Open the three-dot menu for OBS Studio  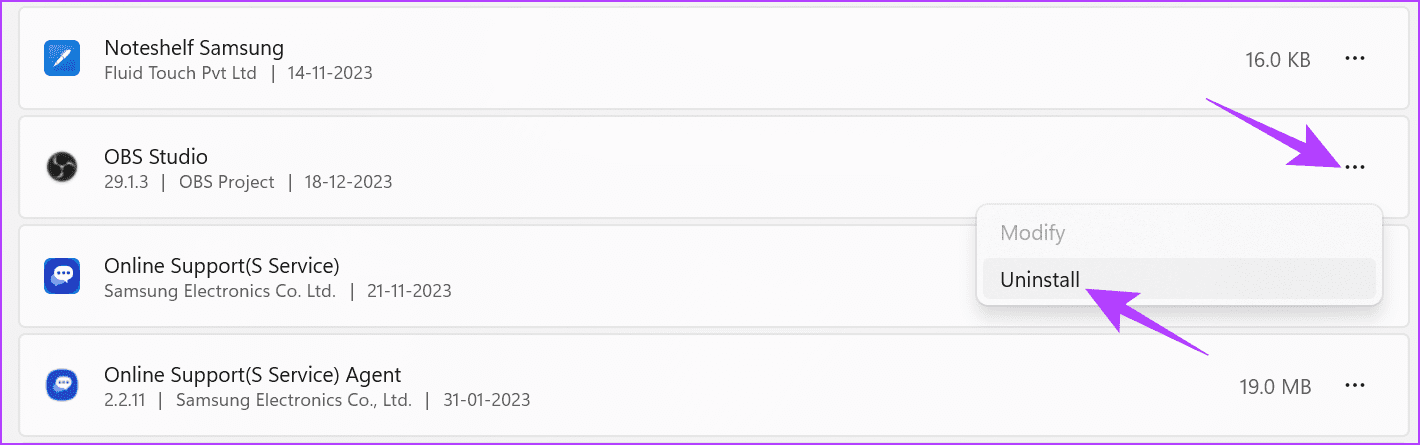tap(1355, 167)
